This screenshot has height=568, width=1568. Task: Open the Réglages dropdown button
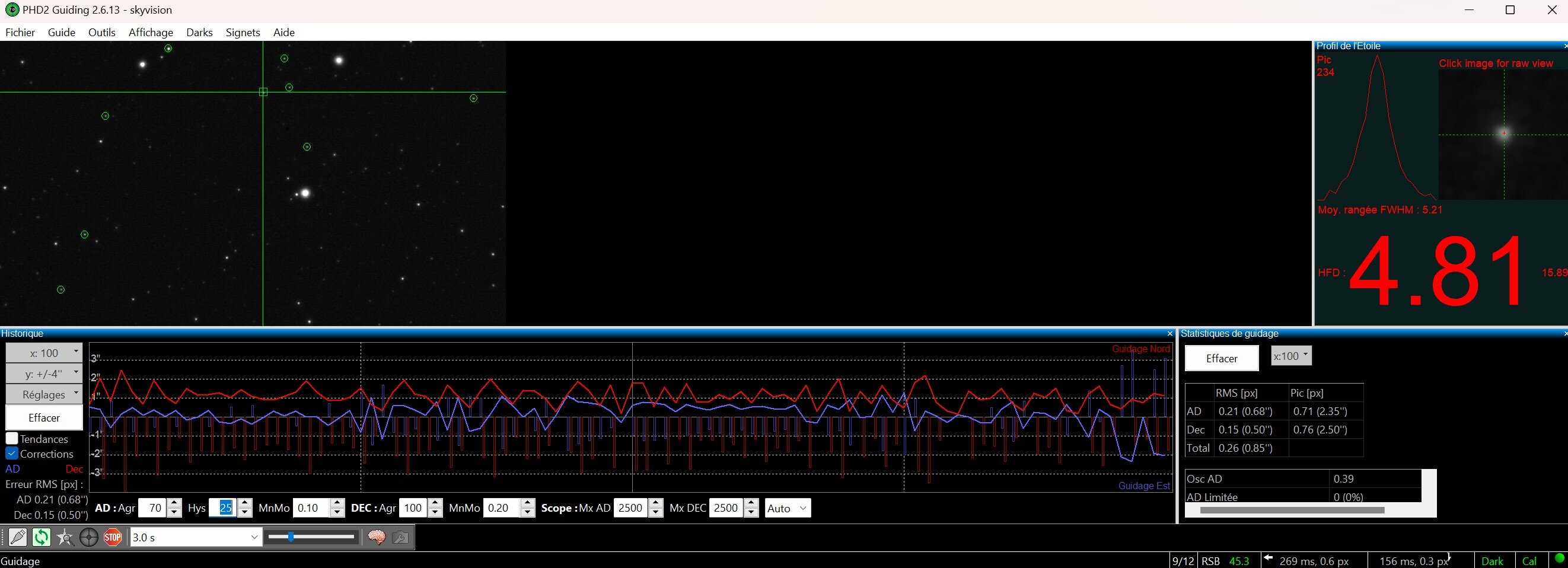(44, 394)
